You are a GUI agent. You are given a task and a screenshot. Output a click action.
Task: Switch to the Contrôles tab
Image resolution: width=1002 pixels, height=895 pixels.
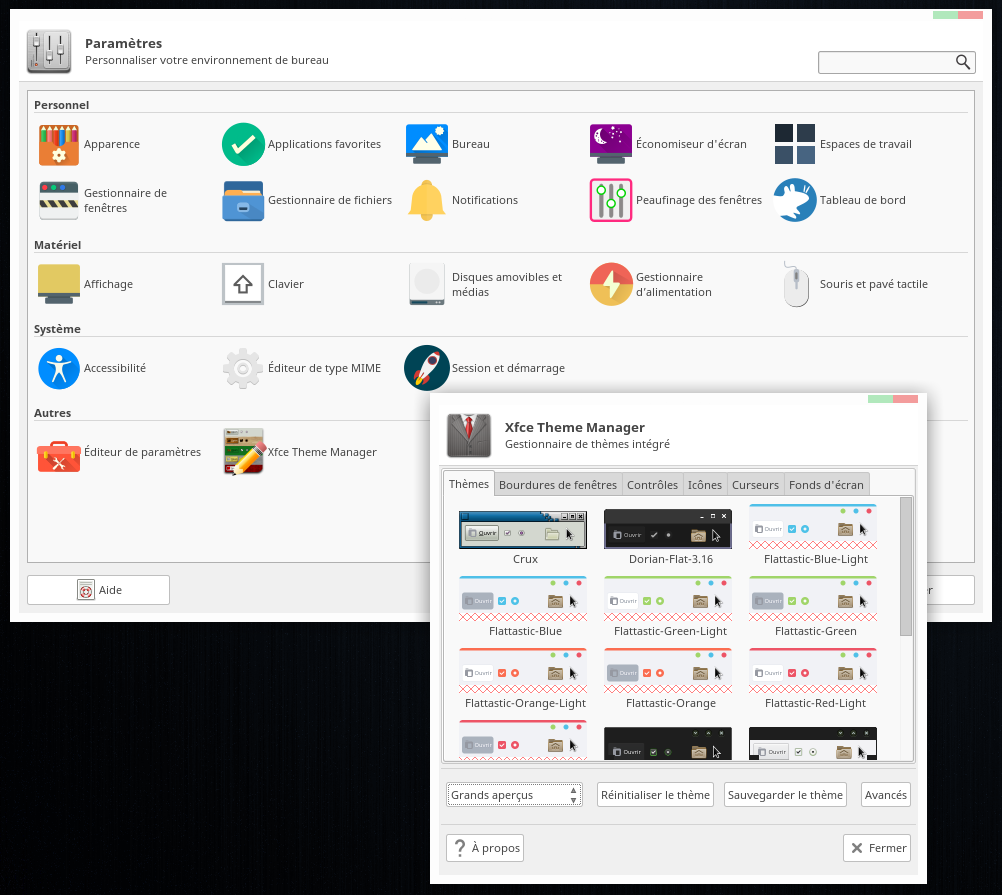point(652,485)
